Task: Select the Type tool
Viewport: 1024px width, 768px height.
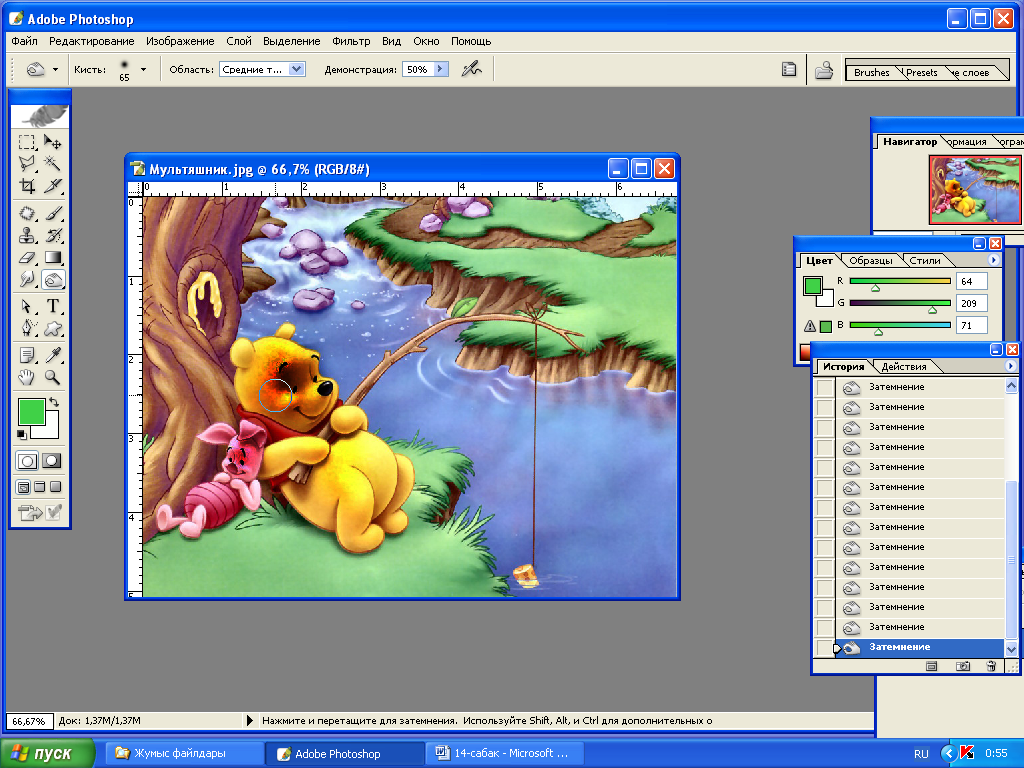Action: [x=52, y=306]
